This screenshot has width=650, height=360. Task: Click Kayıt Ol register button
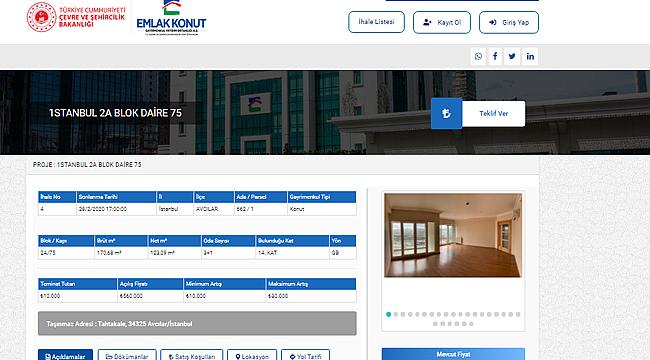(442, 22)
